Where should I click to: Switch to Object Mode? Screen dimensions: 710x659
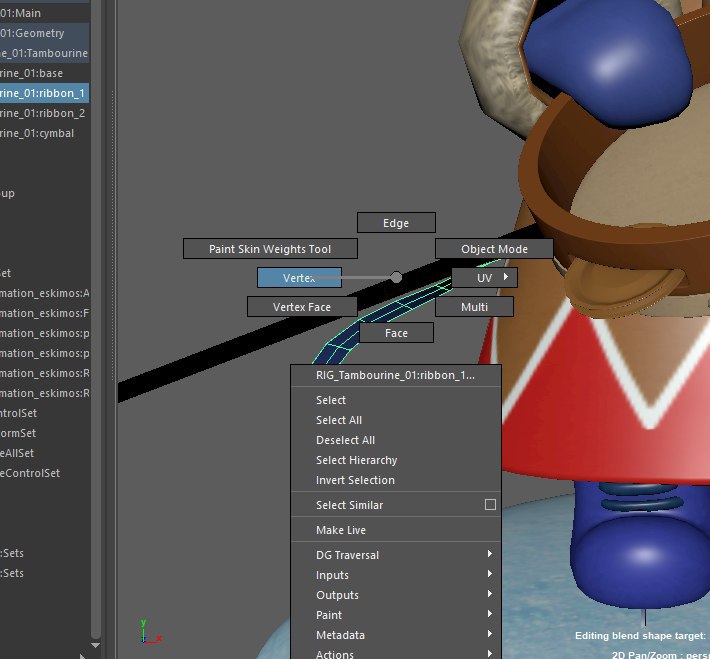point(494,249)
